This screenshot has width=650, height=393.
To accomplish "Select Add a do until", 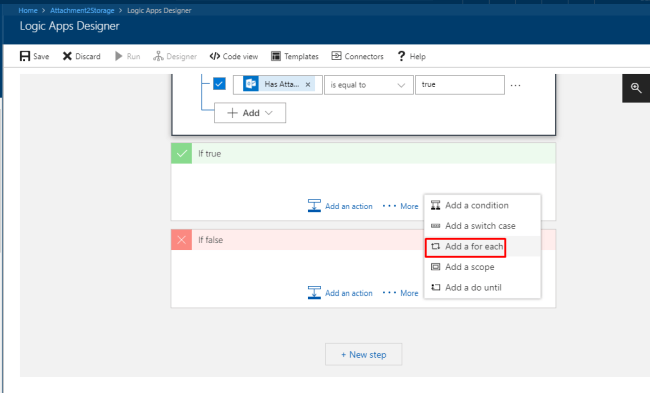I will (x=483, y=288).
